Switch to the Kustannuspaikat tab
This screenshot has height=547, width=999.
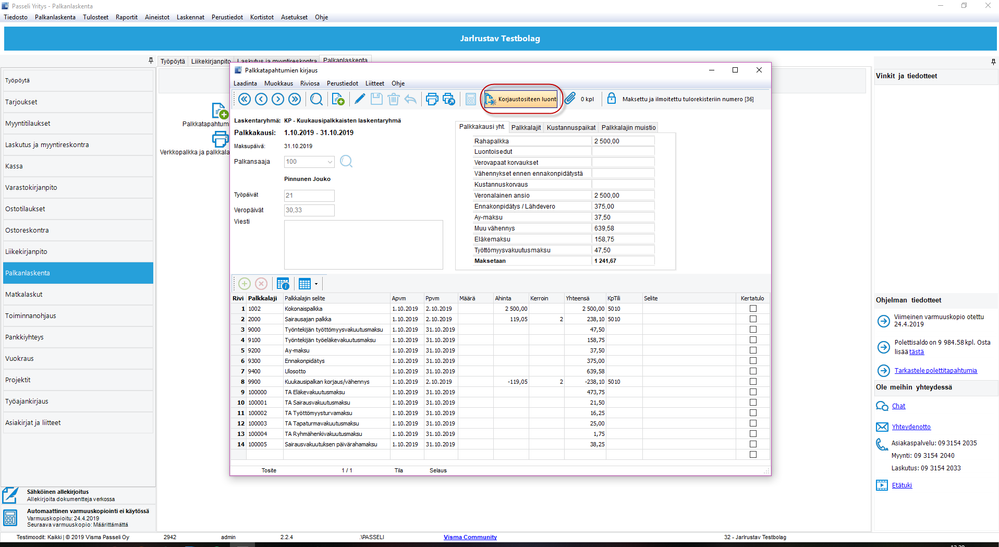pos(571,128)
